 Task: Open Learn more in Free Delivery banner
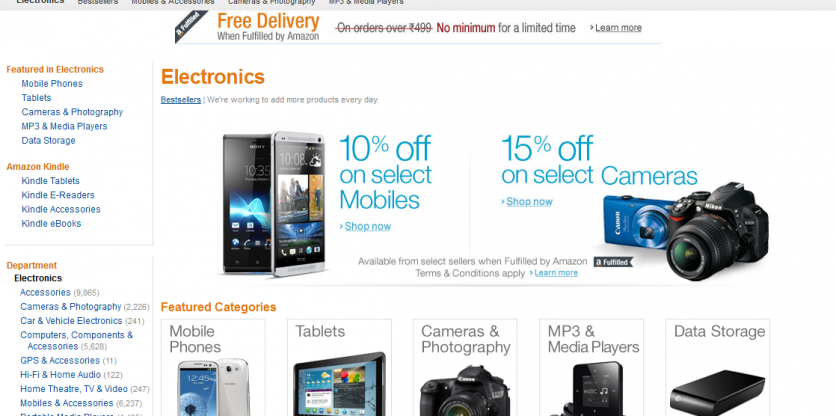(618, 28)
